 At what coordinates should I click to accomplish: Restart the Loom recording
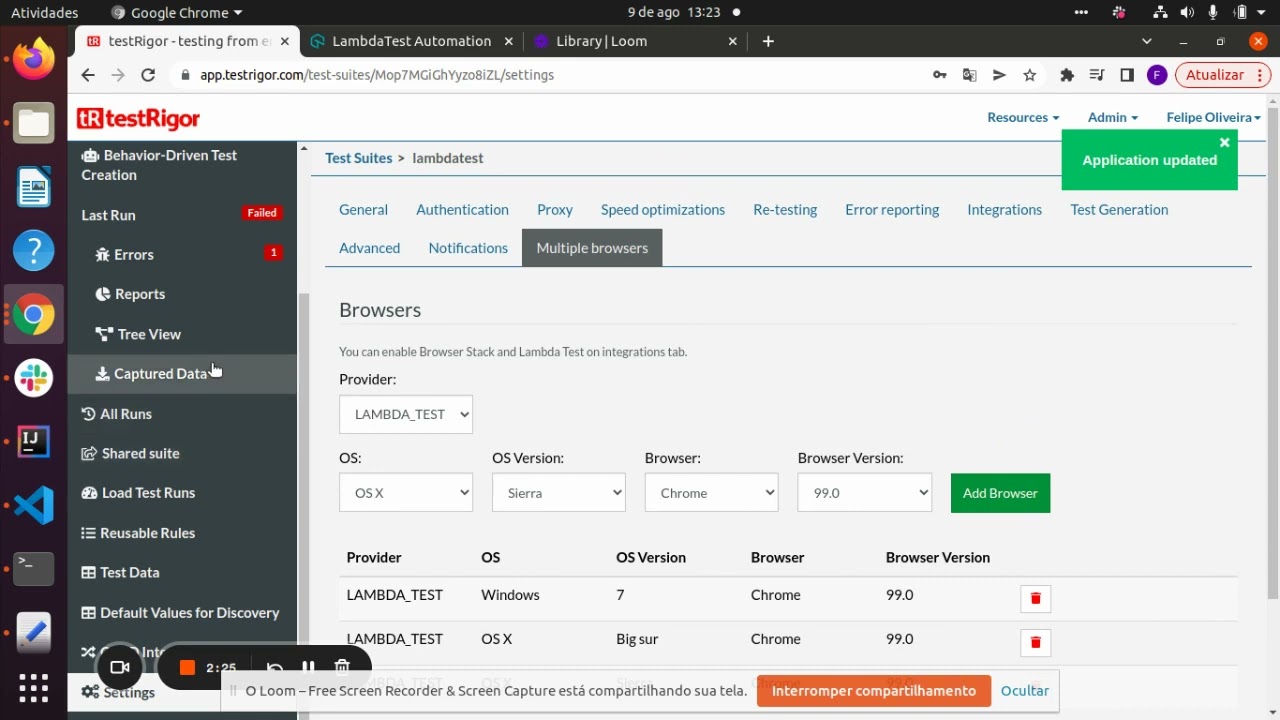pyautogui.click(x=274, y=667)
